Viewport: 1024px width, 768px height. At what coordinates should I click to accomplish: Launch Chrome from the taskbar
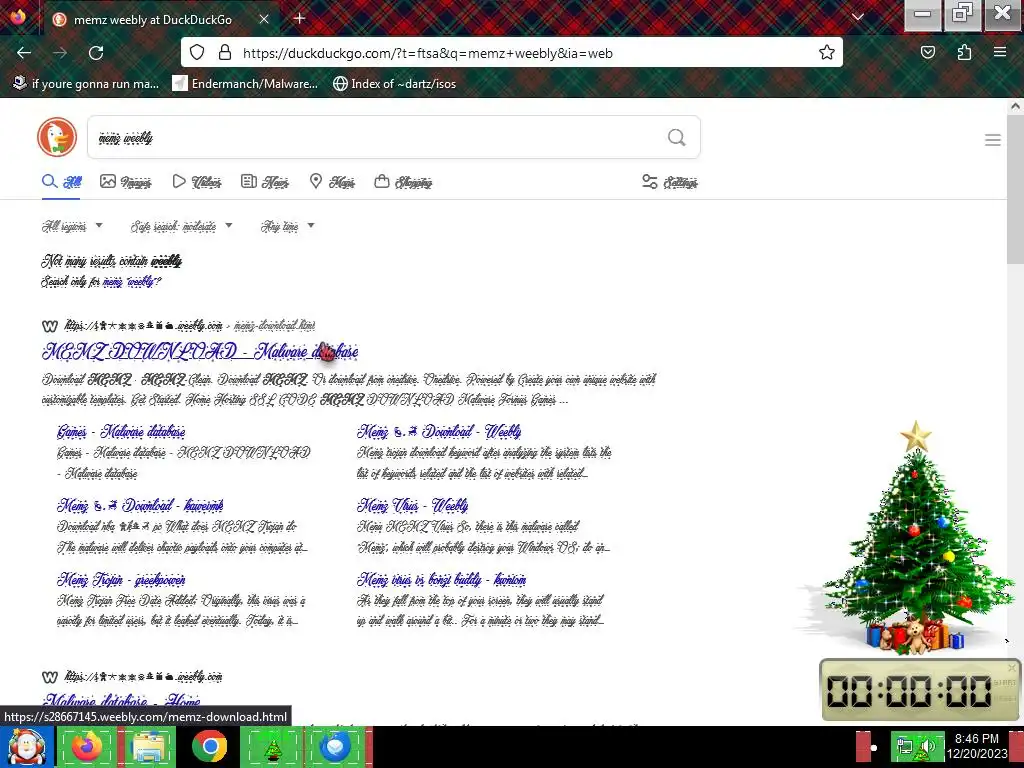point(210,746)
